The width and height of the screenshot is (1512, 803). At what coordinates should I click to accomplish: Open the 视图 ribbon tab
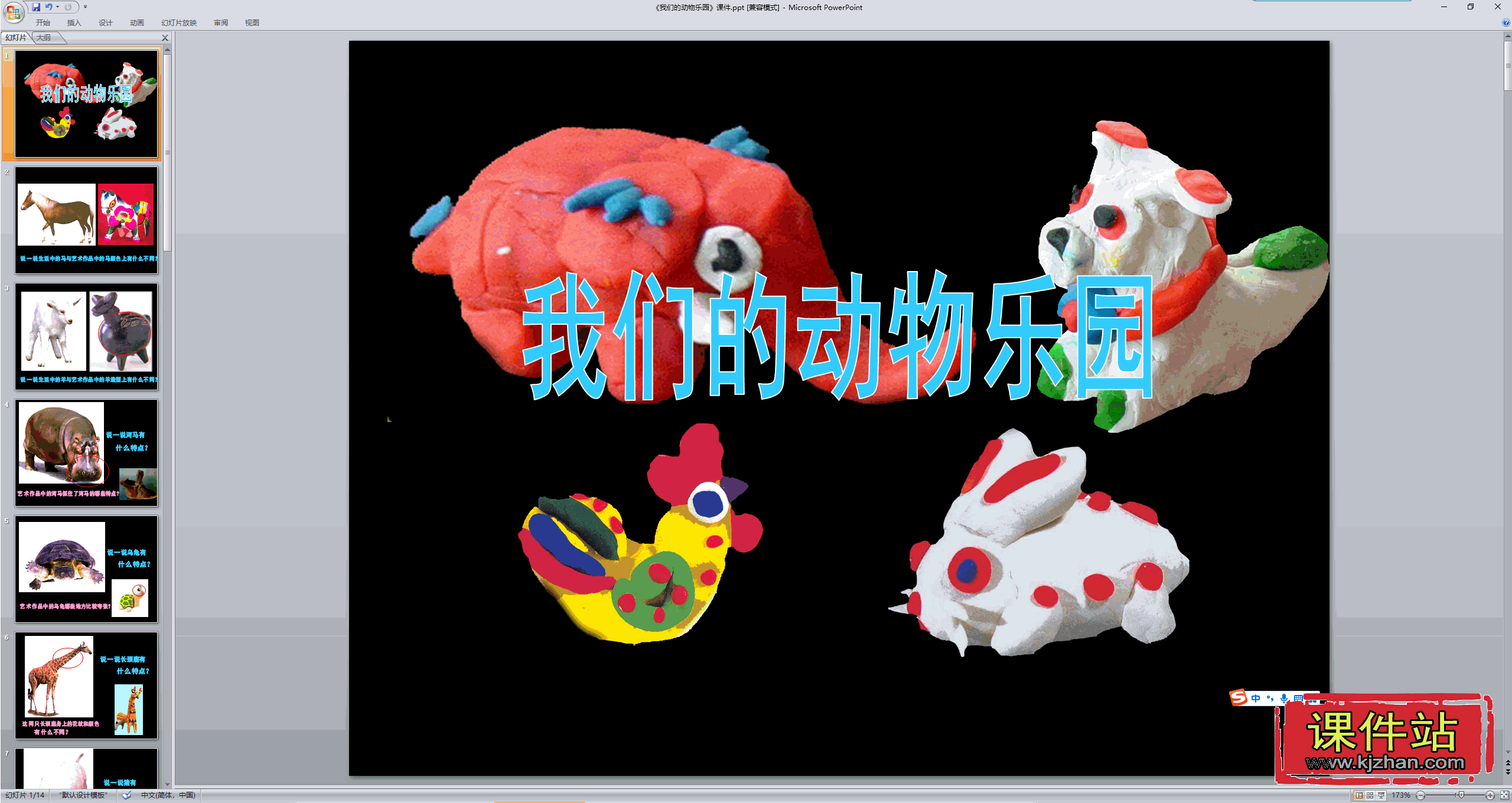point(252,22)
